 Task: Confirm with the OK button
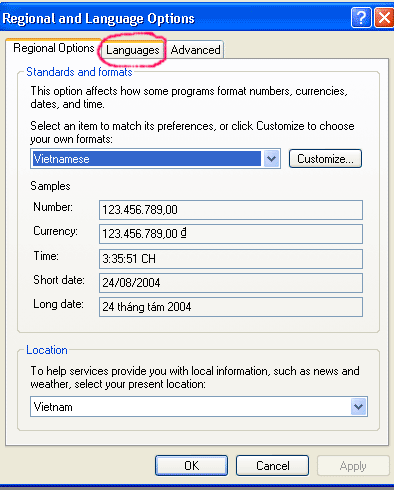(x=192, y=466)
